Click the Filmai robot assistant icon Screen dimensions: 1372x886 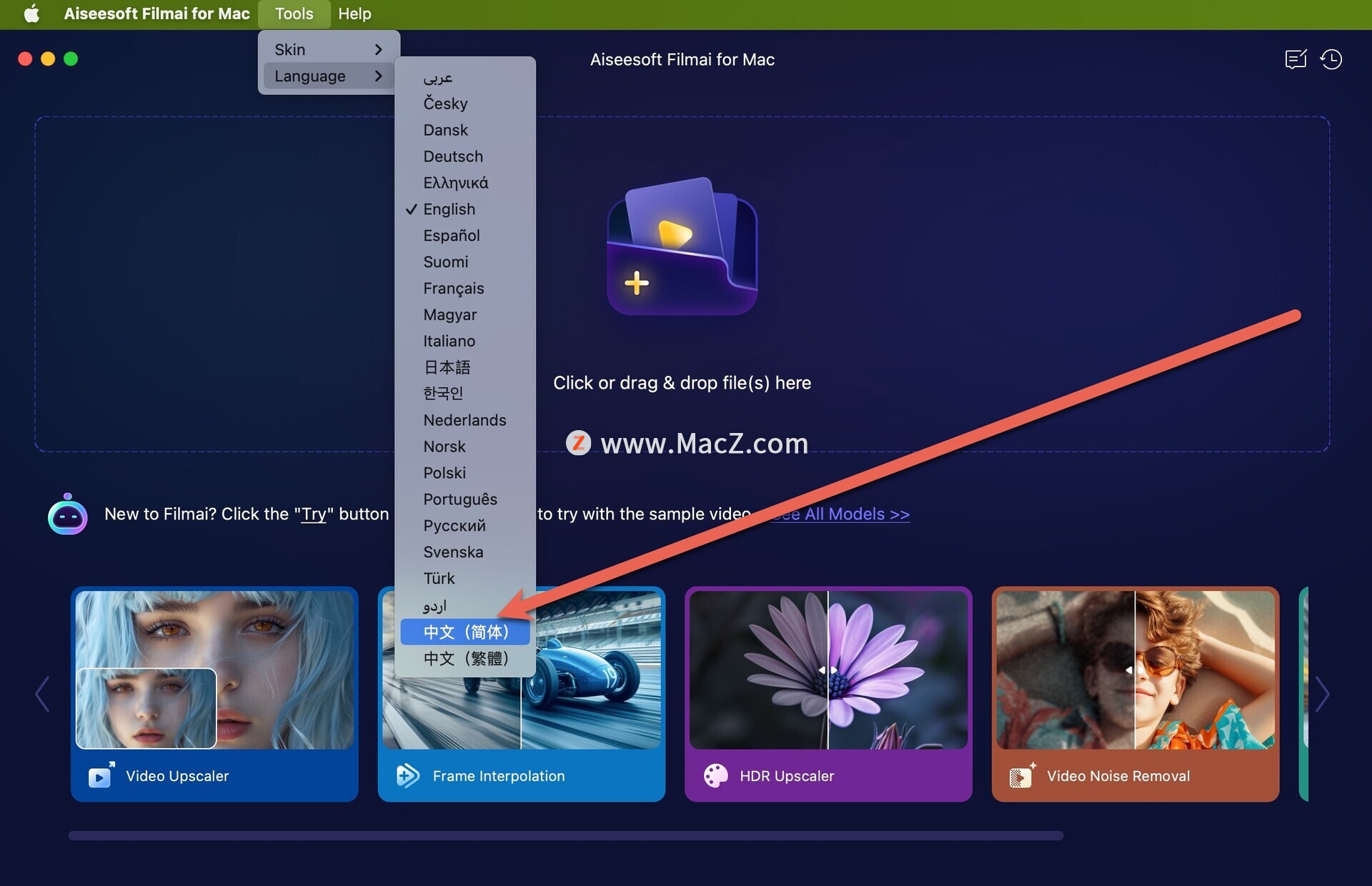click(68, 514)
